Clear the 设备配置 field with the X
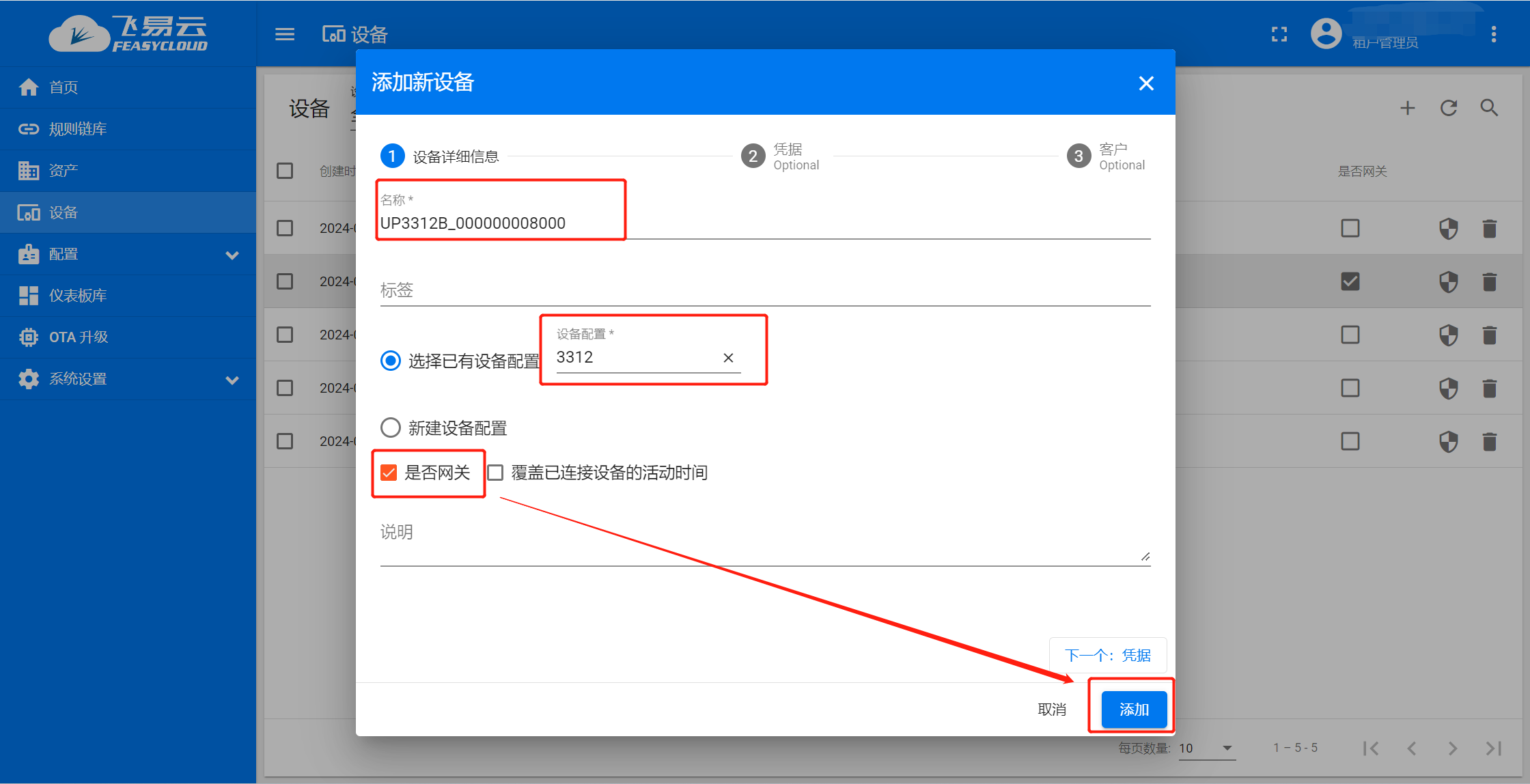 (x=728, y=357)
